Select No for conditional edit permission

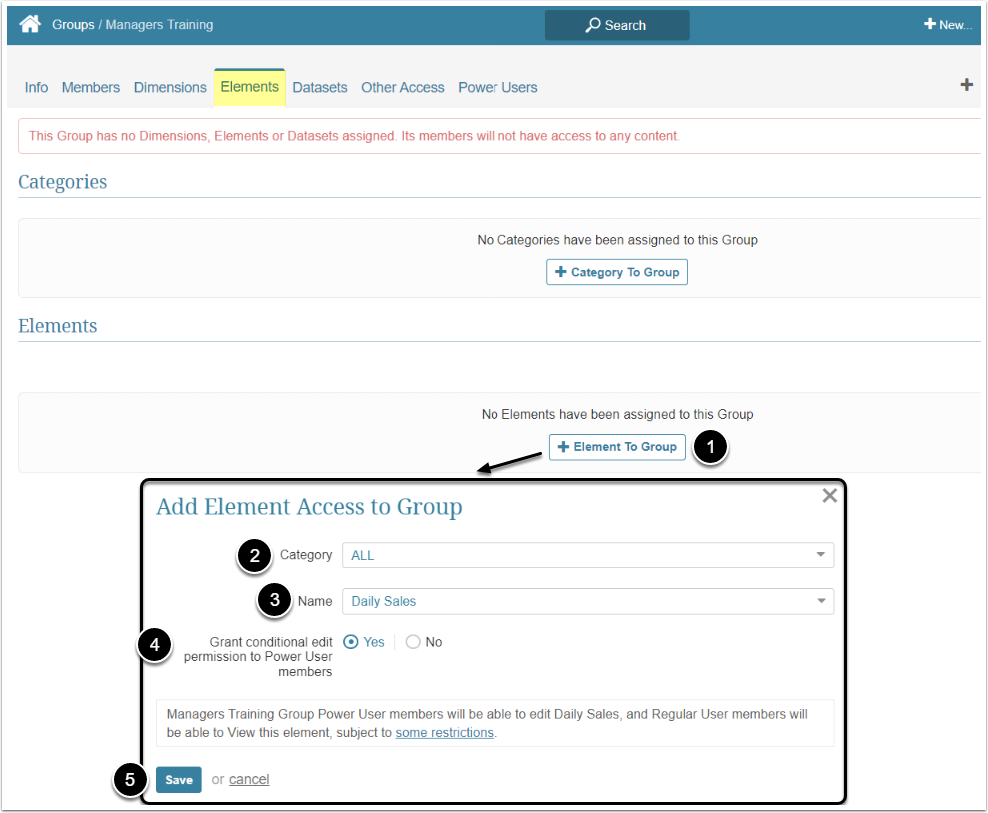tap(413, 642)
